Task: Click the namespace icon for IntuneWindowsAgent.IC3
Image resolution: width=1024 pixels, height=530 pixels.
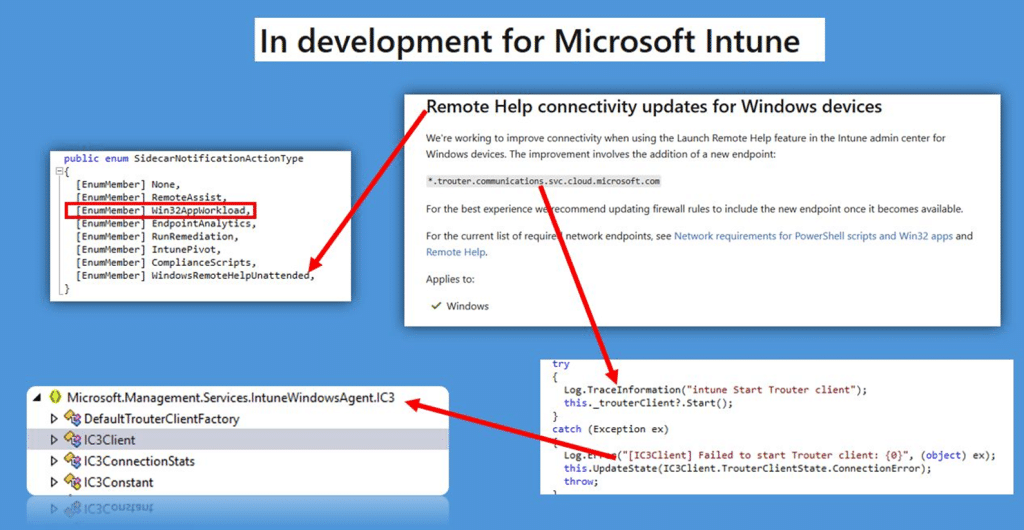Action: tap(56, 398)
